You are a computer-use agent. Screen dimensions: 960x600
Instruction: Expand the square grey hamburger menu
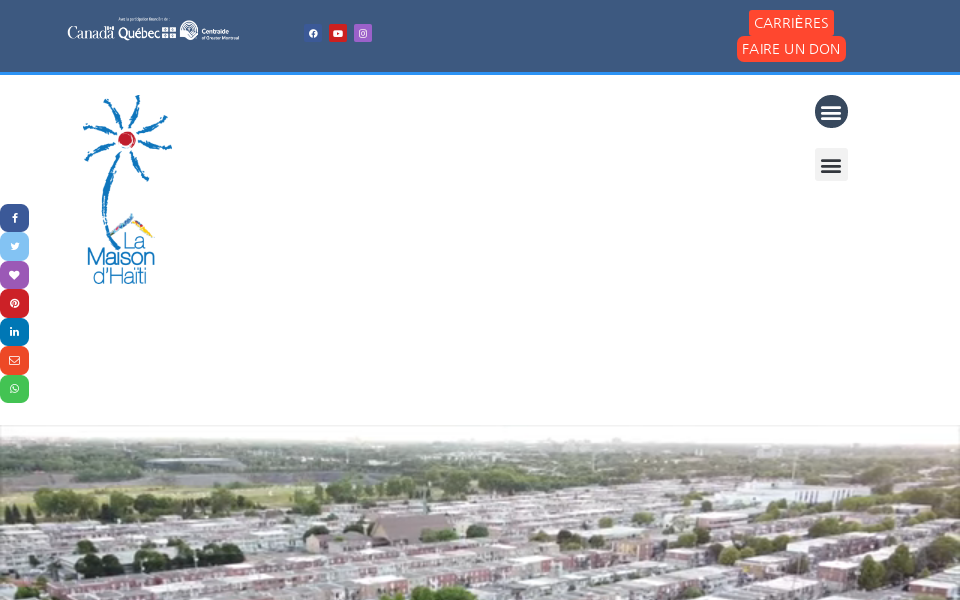[831, 165]
